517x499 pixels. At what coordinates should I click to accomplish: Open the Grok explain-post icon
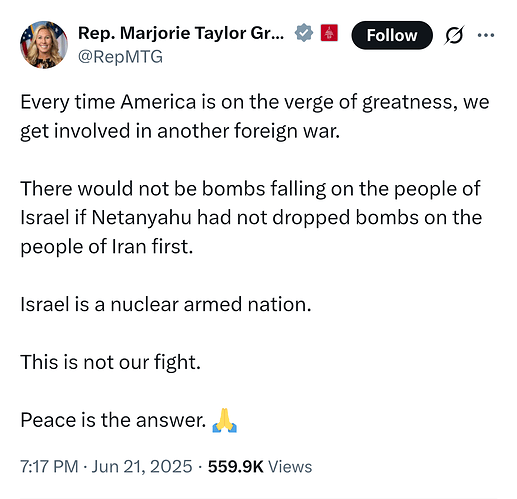pyautogui.click(x=454, y=35)
